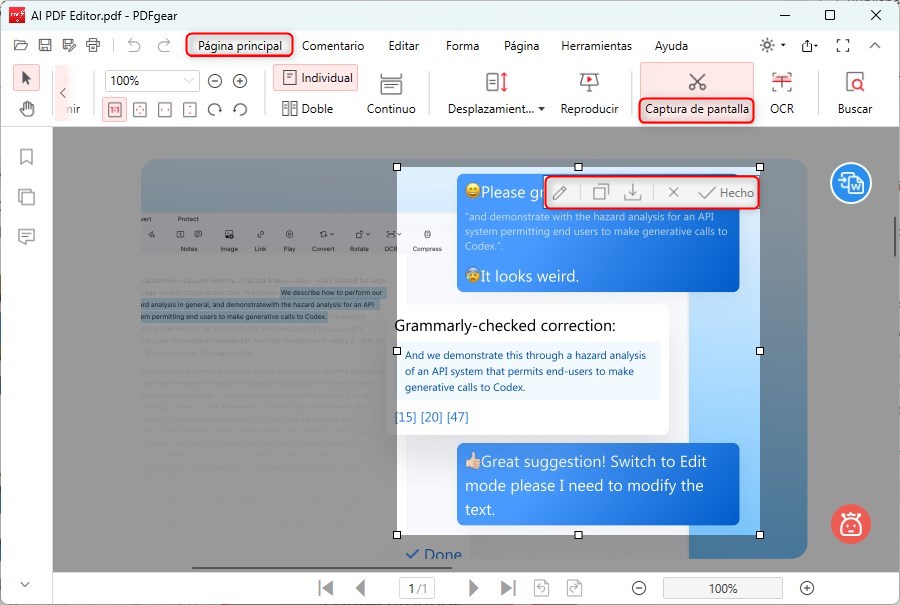
Task: Print the document with the printer icon
Action: (93, 45)
